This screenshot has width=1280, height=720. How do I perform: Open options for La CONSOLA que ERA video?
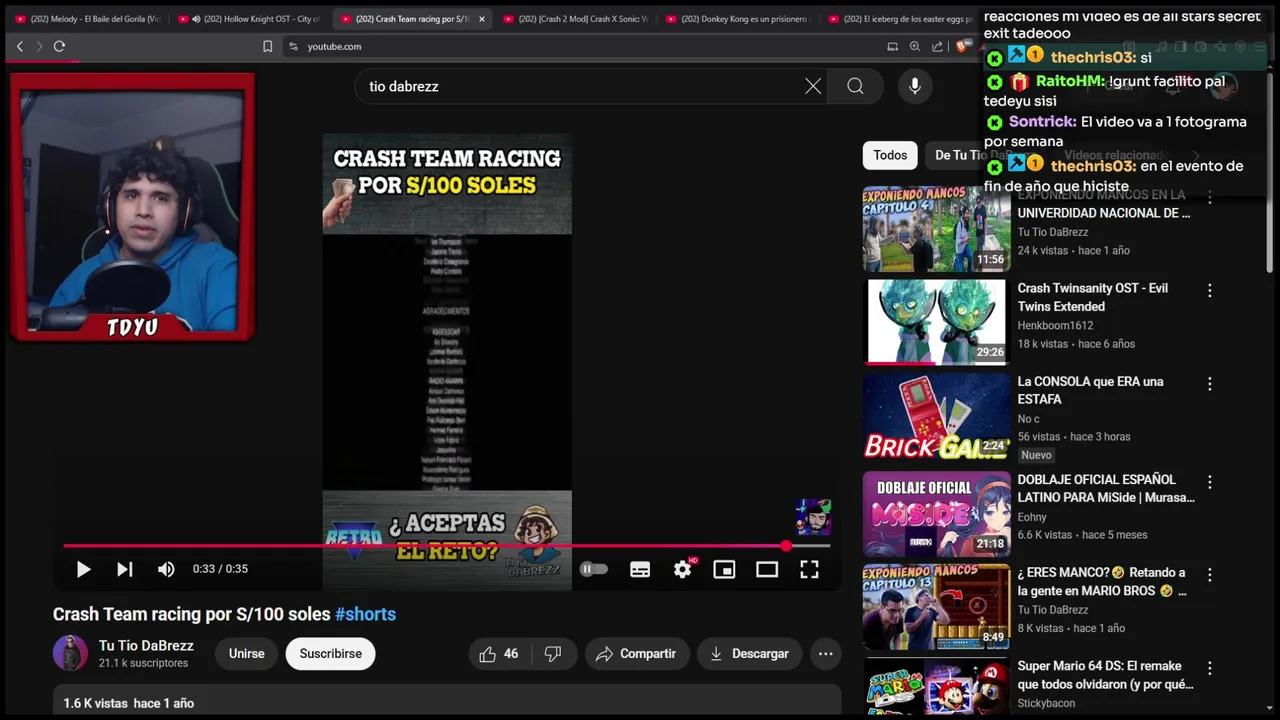1209,383
